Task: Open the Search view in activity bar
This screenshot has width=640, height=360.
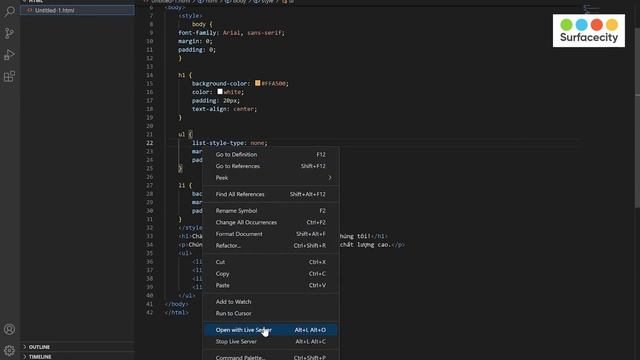Action: pyautogui.click(x=9, y=11)
